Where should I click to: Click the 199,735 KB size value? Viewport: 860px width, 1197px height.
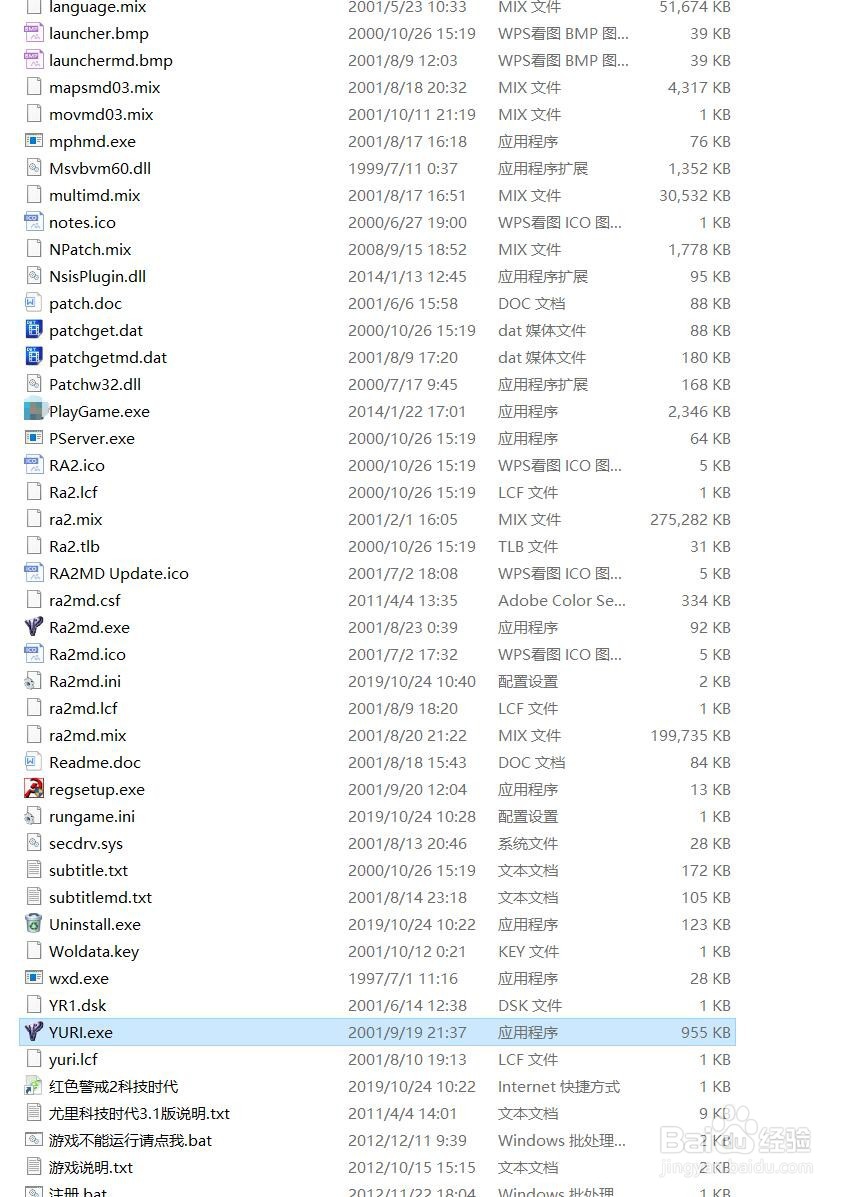pyautogui.click(x=691, y=736)
